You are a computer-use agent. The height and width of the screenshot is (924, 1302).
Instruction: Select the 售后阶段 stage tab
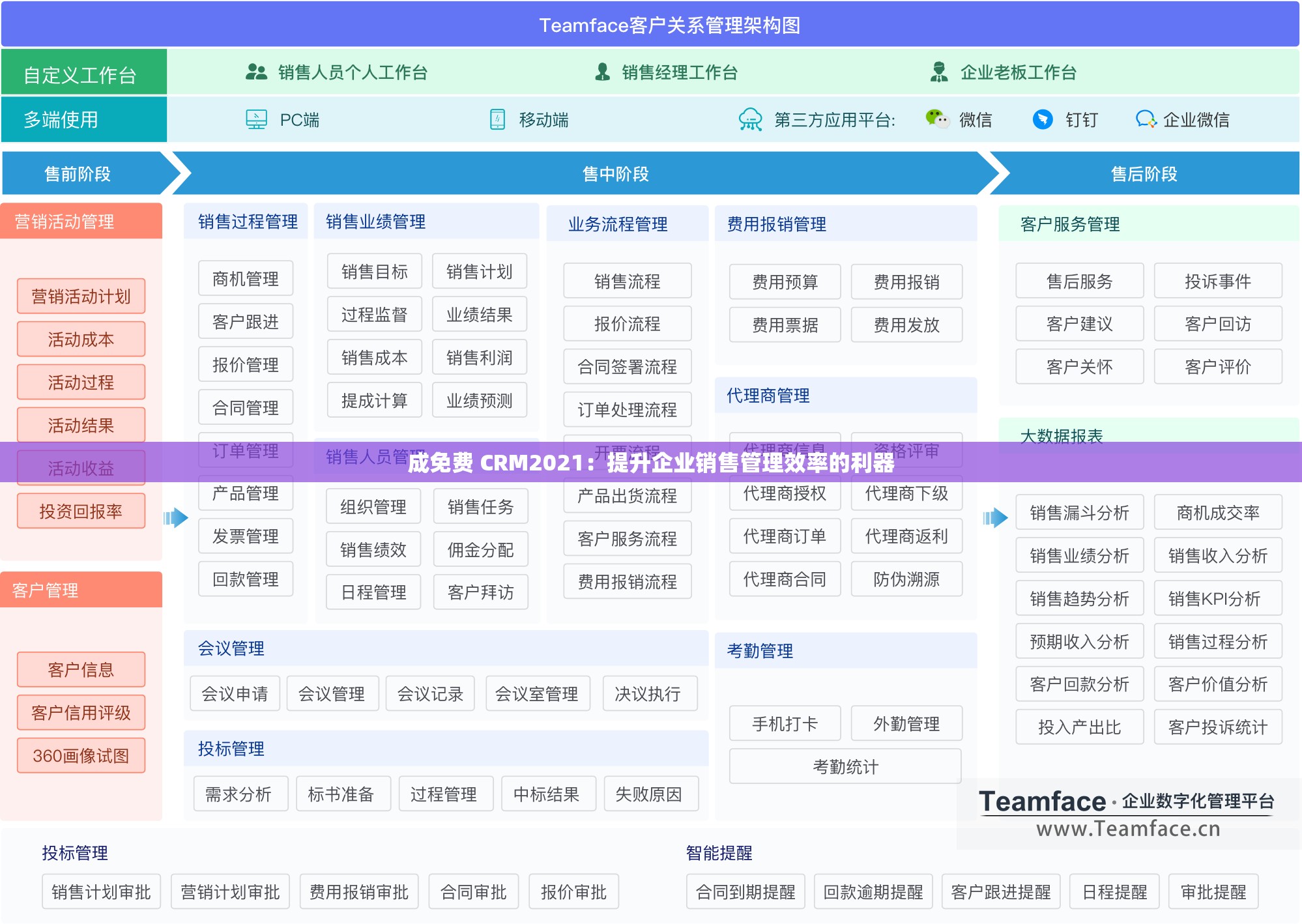(1144, 173)
